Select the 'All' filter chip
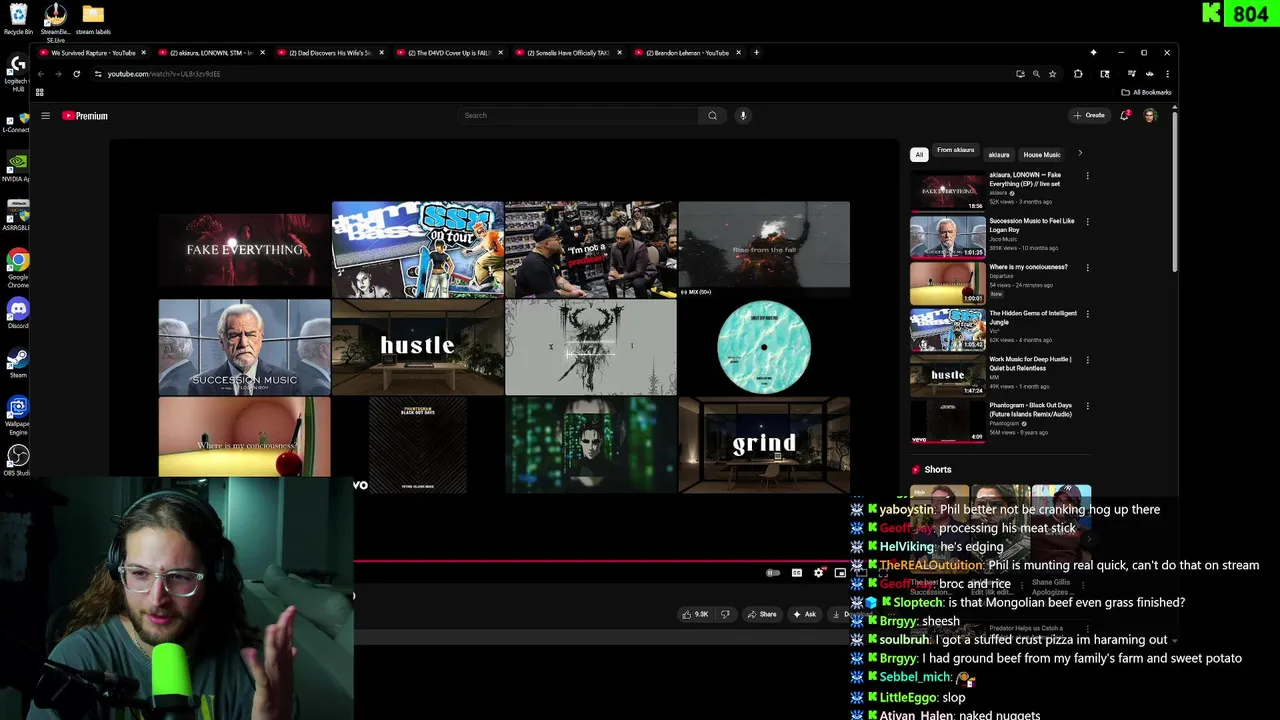 pyautogui.click(x=919, y=154)
